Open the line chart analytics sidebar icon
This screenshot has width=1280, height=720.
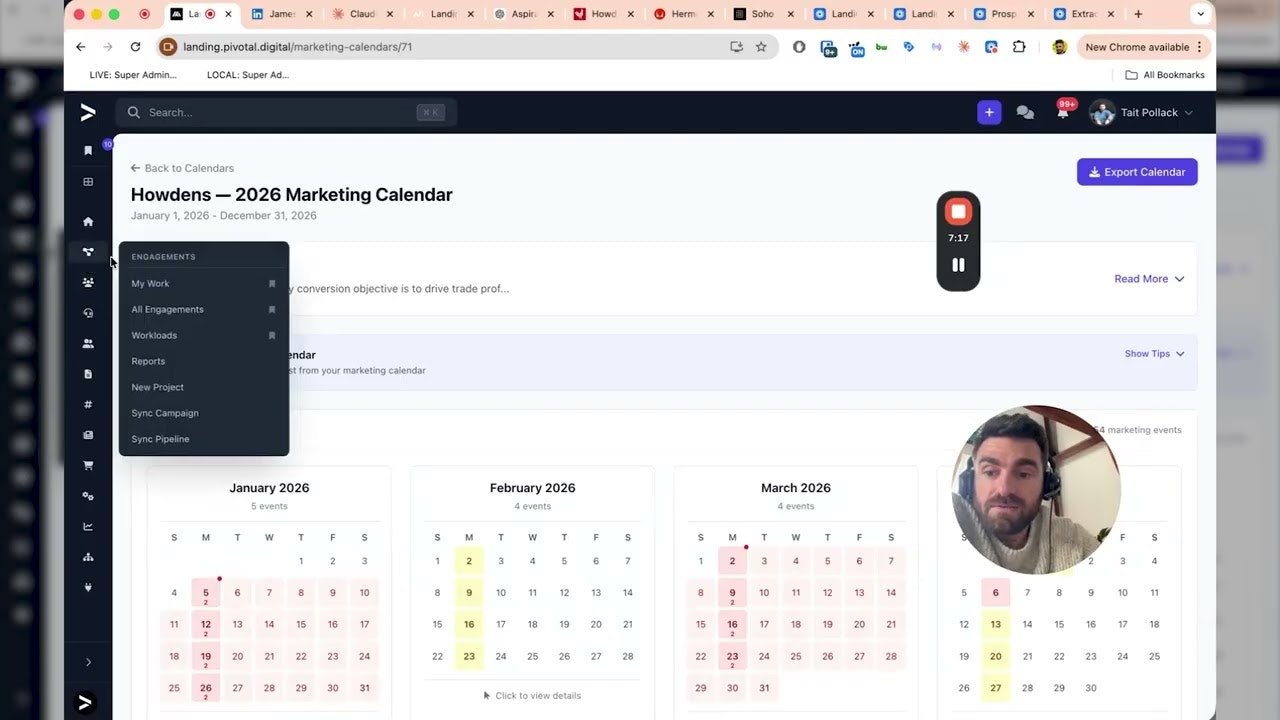click(88, 527)
